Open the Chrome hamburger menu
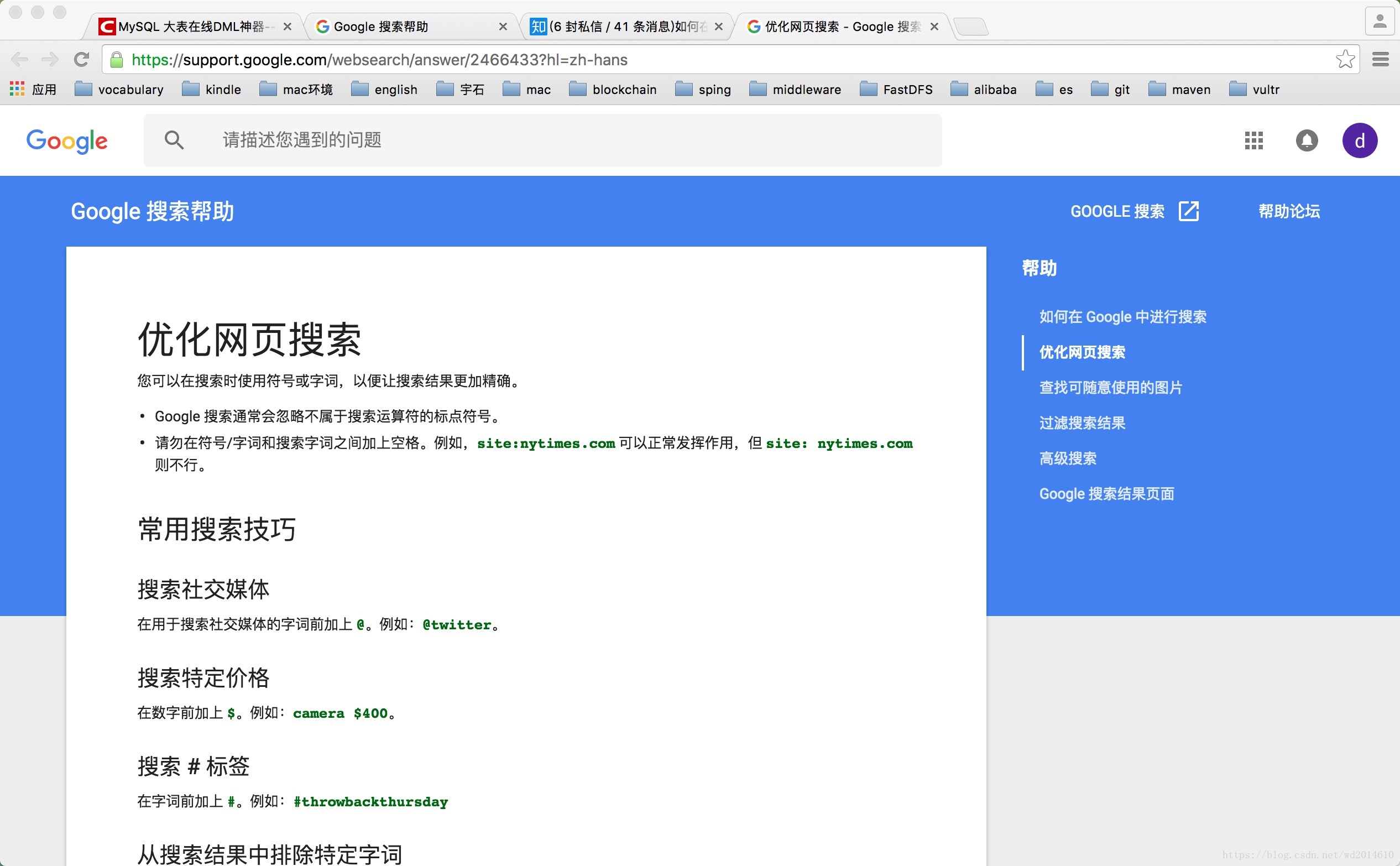This screenshot has height=866, width=1400. [x=1381, y=59]
